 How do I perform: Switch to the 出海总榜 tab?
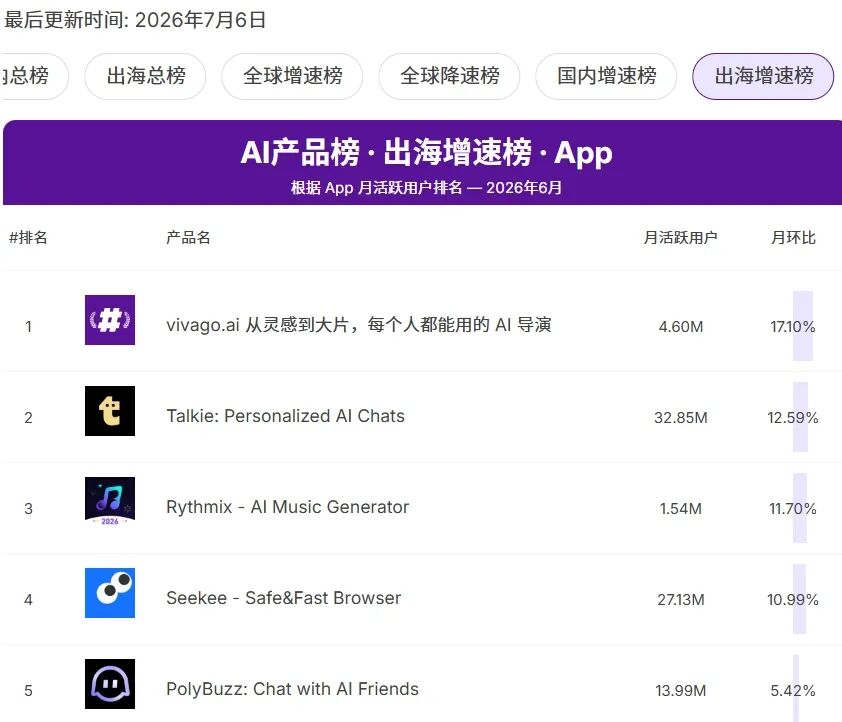coord(146,76)
